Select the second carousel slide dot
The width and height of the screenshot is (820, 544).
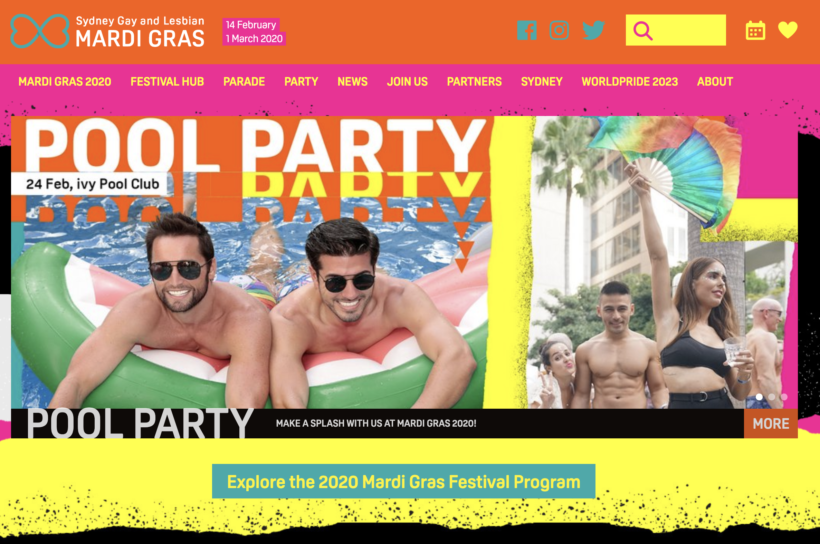771,397
